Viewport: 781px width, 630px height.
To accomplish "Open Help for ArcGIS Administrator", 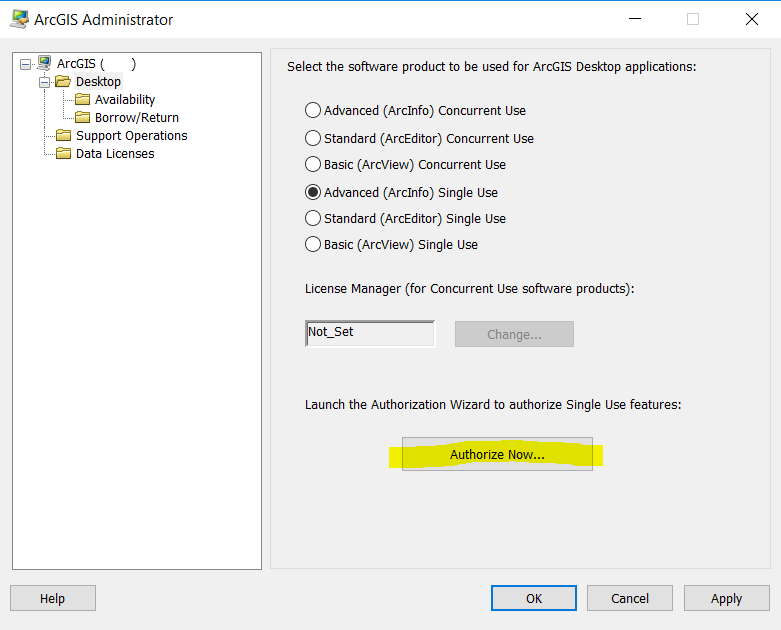I will tap(53, 598).
